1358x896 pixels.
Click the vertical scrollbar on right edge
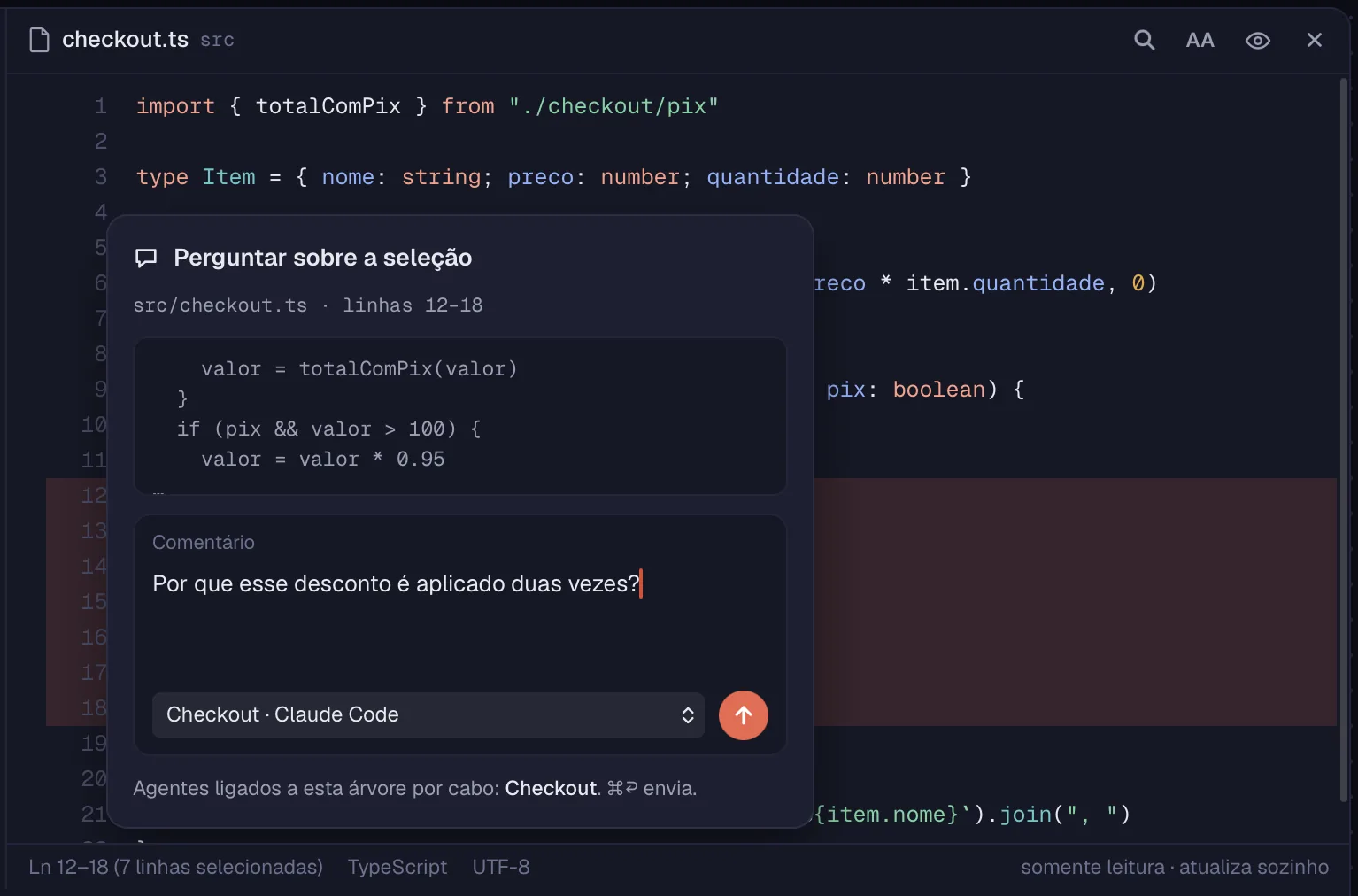(x=1344, y=438)
